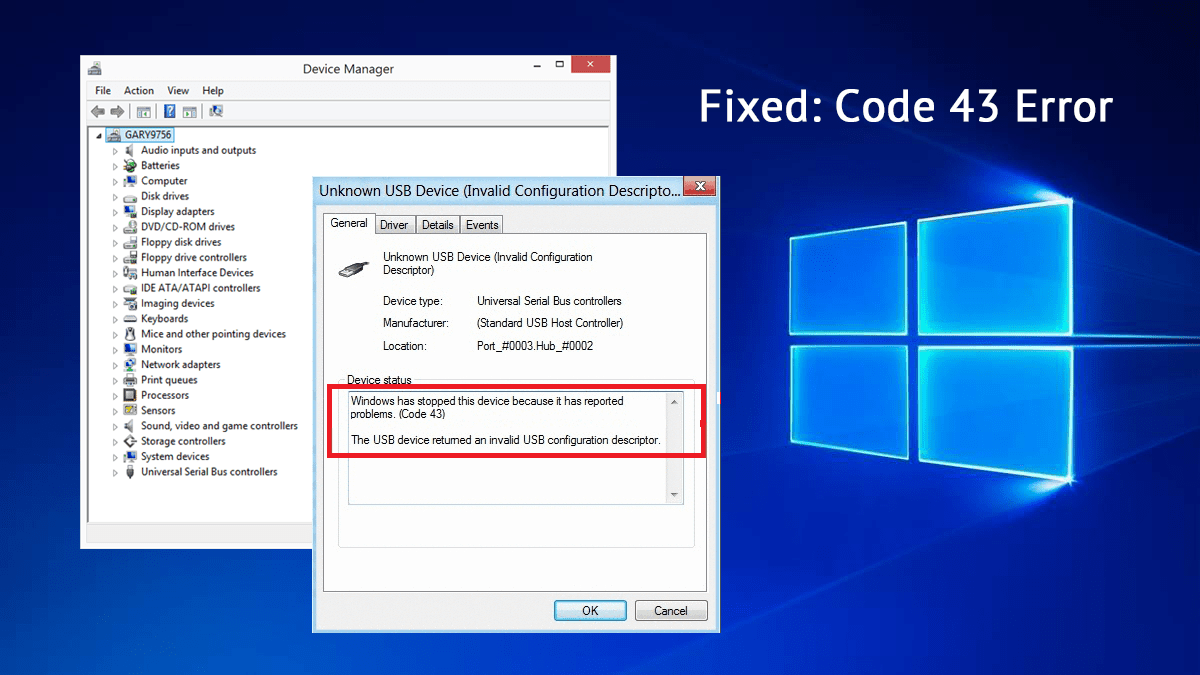This screenshot has width=1200, height=675.
Task: Click the Back arrow in Device Manager toolbar
Action: click(x=98, y=112)
